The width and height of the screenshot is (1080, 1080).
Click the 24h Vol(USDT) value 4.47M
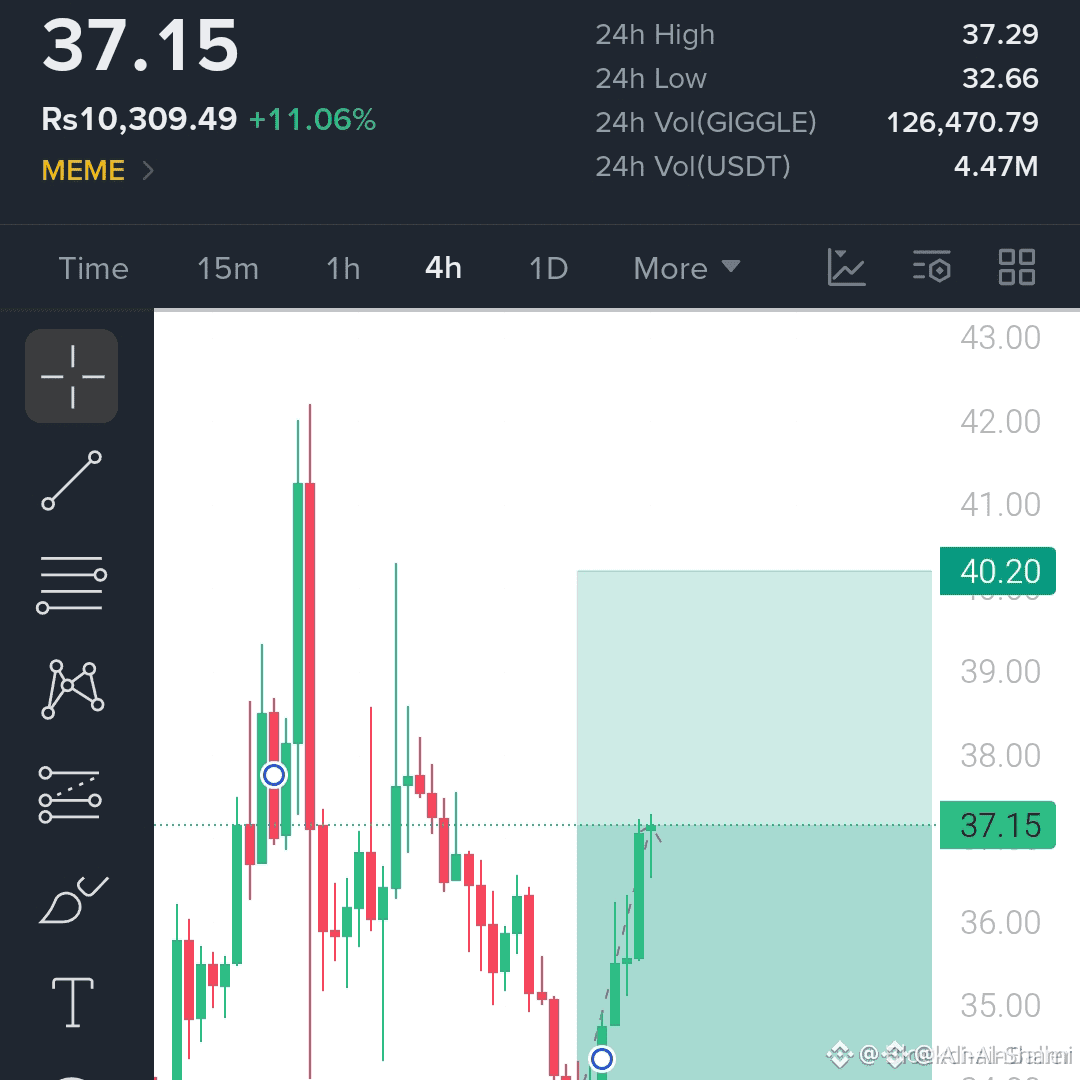(996, 166)
